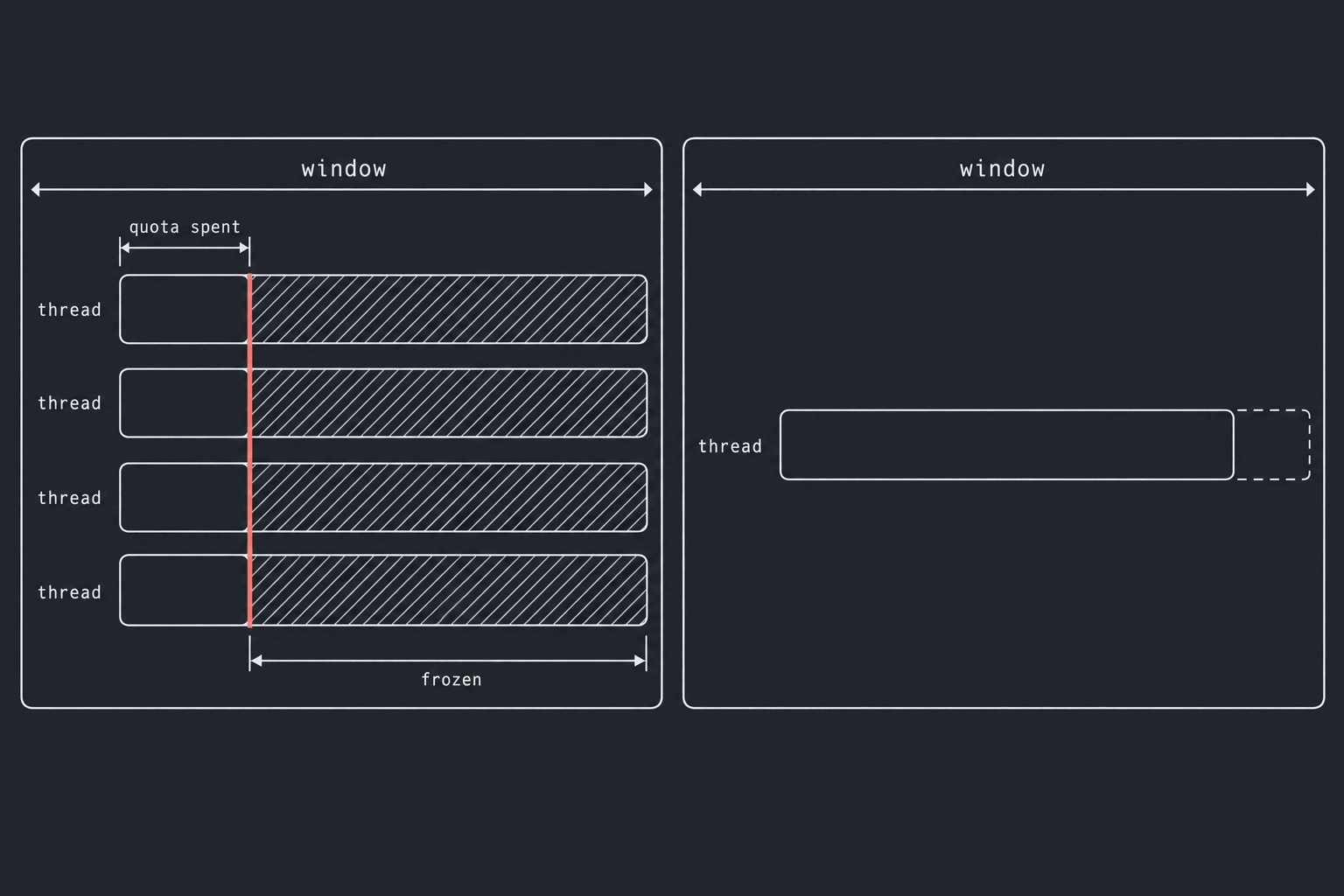Click the "quota spent" label
The image size is (1344, 896).
click(185, 227)
